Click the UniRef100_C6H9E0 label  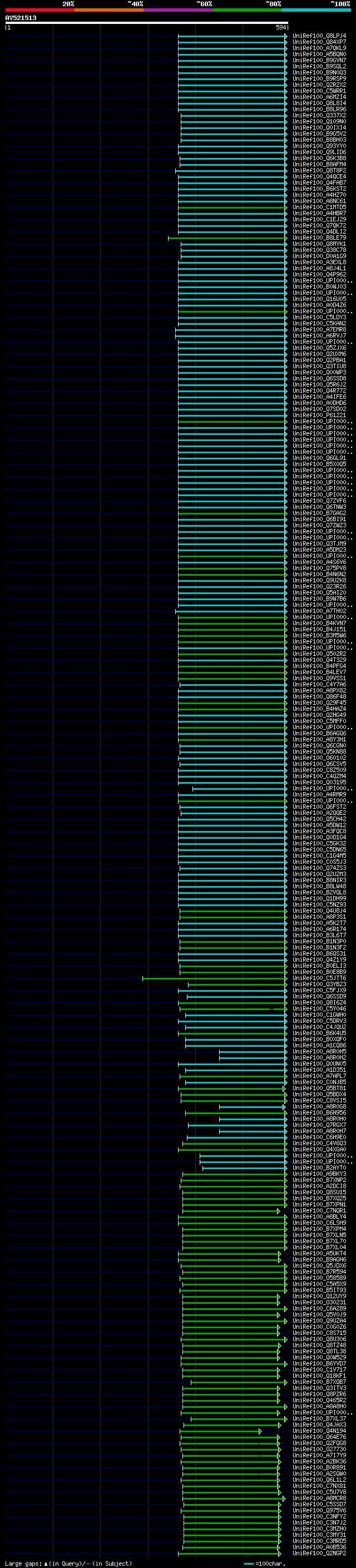tap(319, 1136)
